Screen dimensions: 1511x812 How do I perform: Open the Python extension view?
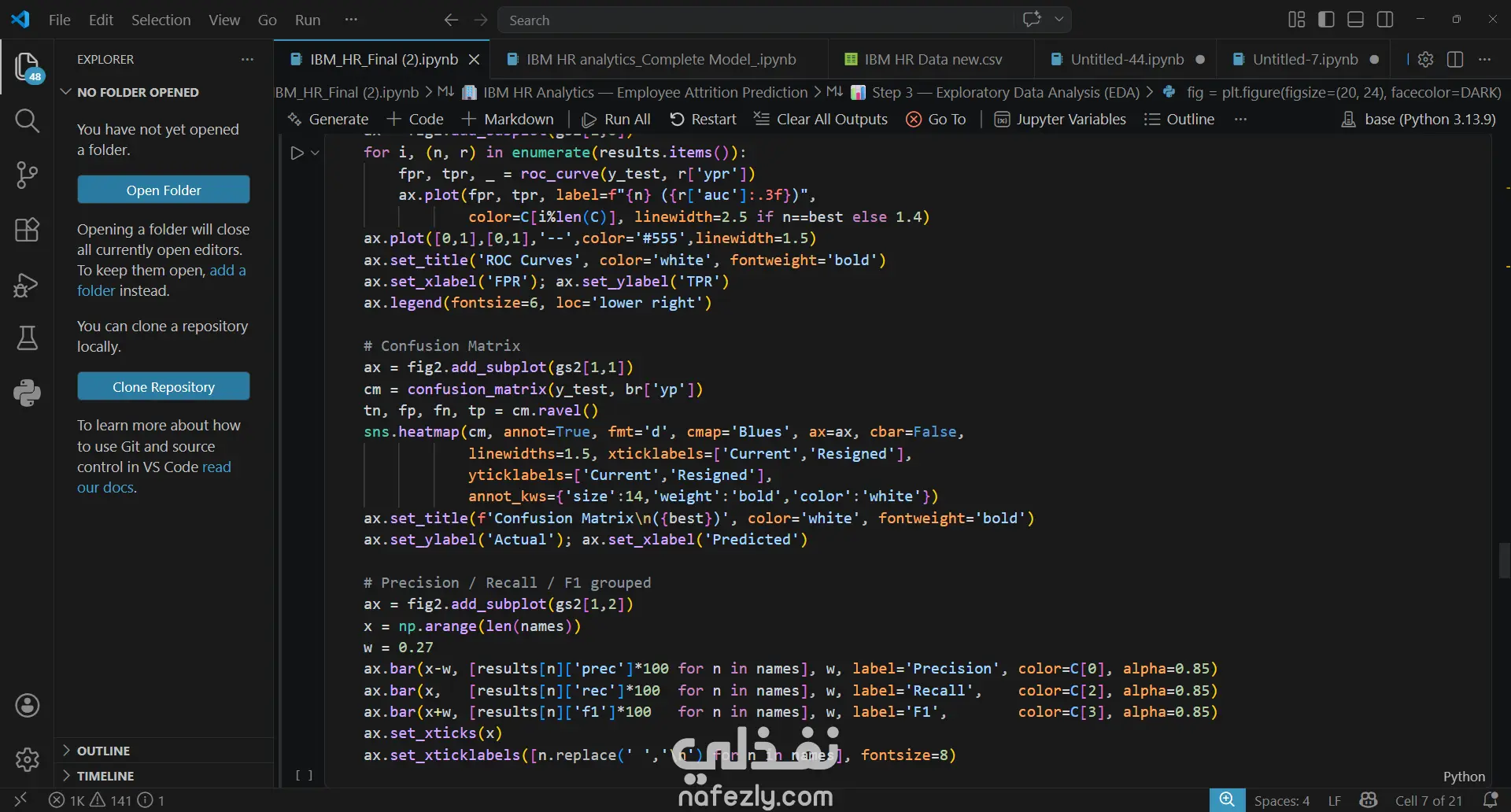tap(28, 393)
